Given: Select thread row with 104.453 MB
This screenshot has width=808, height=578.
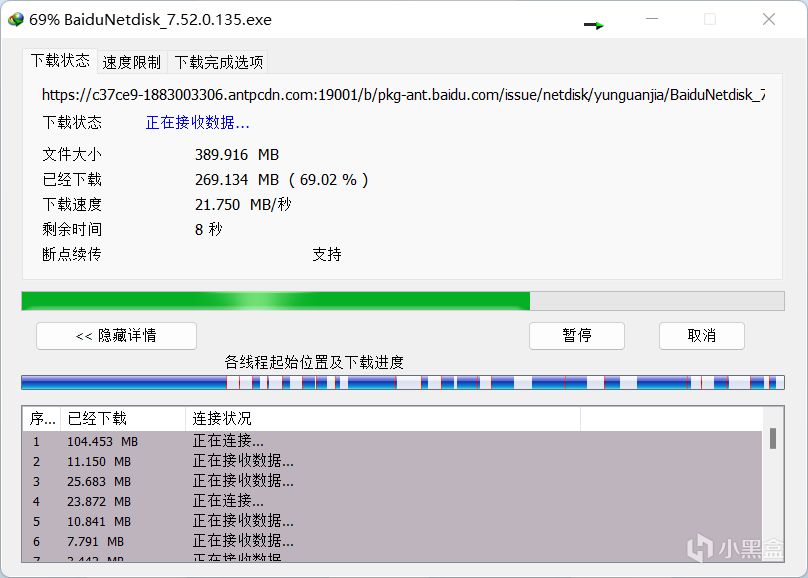Looking at the screenshot, I should pos(392,441).
